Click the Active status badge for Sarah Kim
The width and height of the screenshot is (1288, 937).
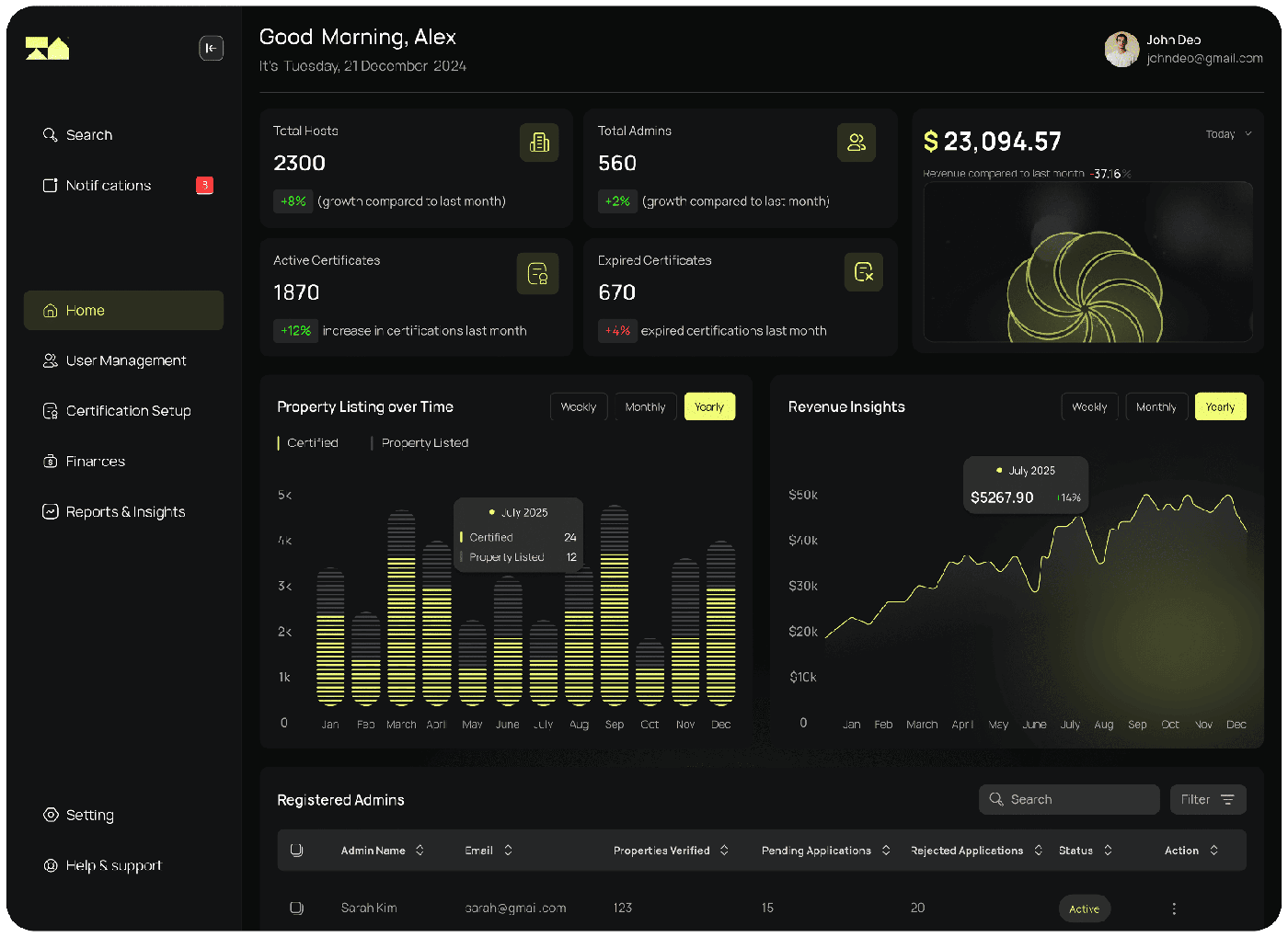1085,908
